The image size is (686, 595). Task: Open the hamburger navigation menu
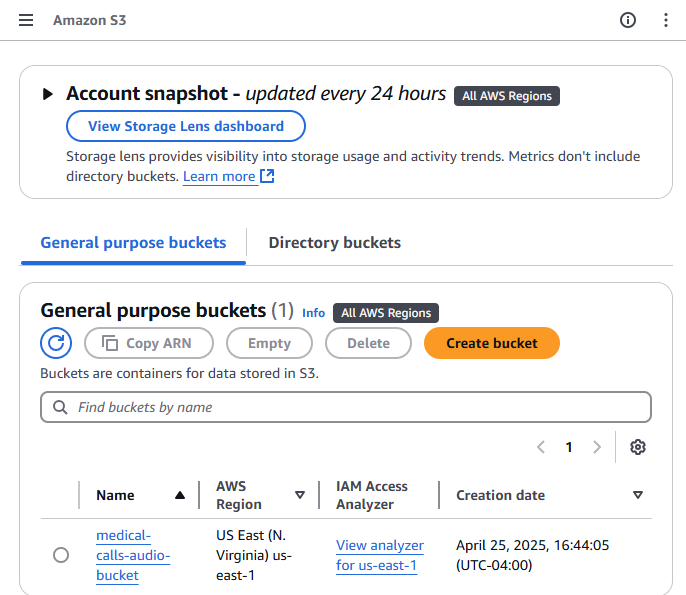click(x=26, y=20)
